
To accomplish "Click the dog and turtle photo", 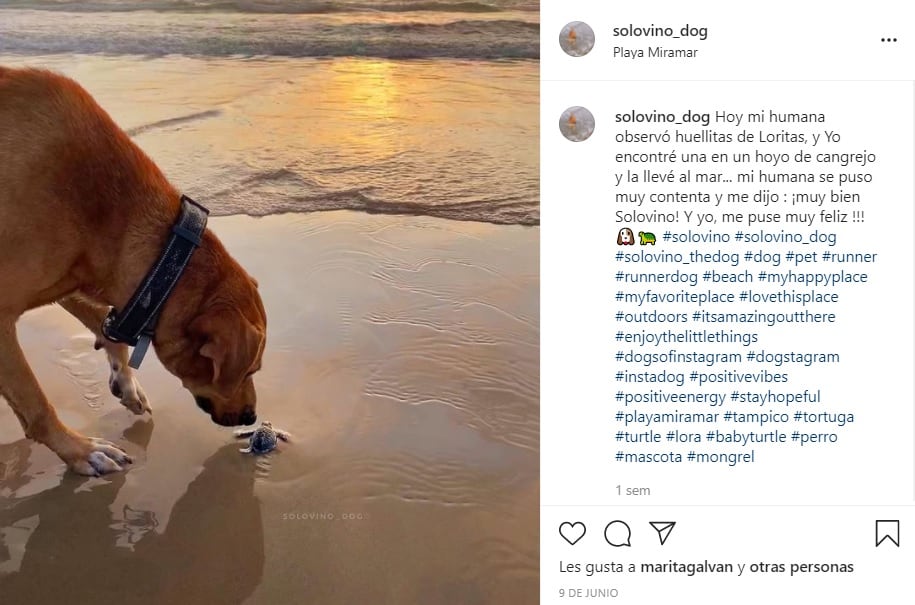I will pos(270,302).
